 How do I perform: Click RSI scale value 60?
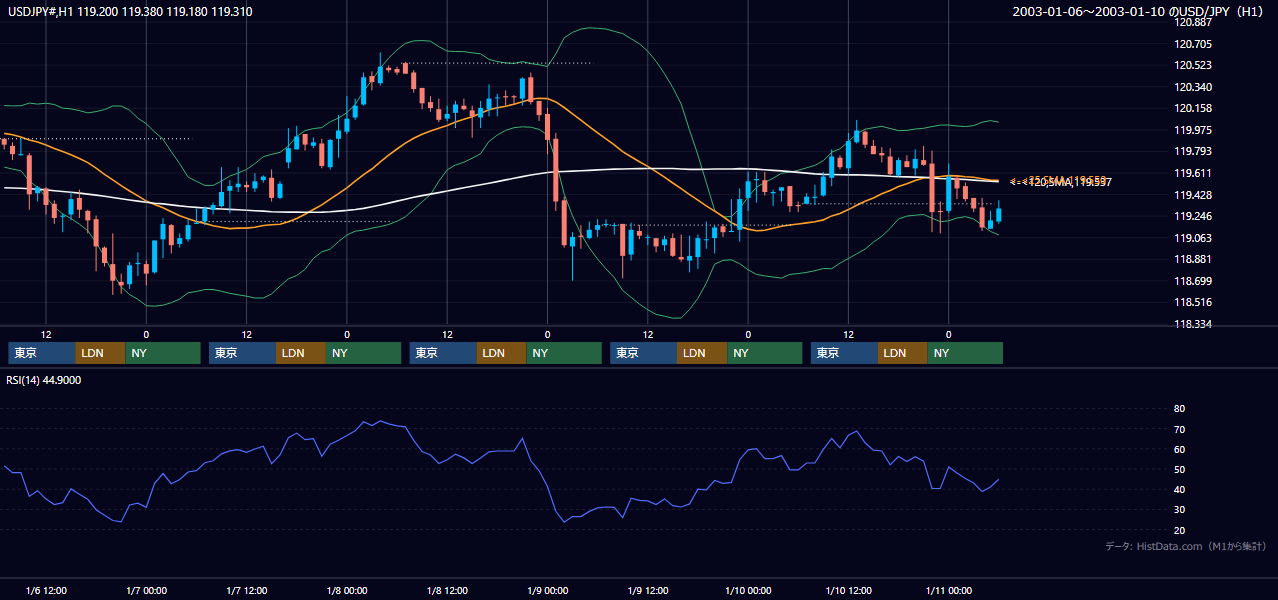click(1179, 449)
